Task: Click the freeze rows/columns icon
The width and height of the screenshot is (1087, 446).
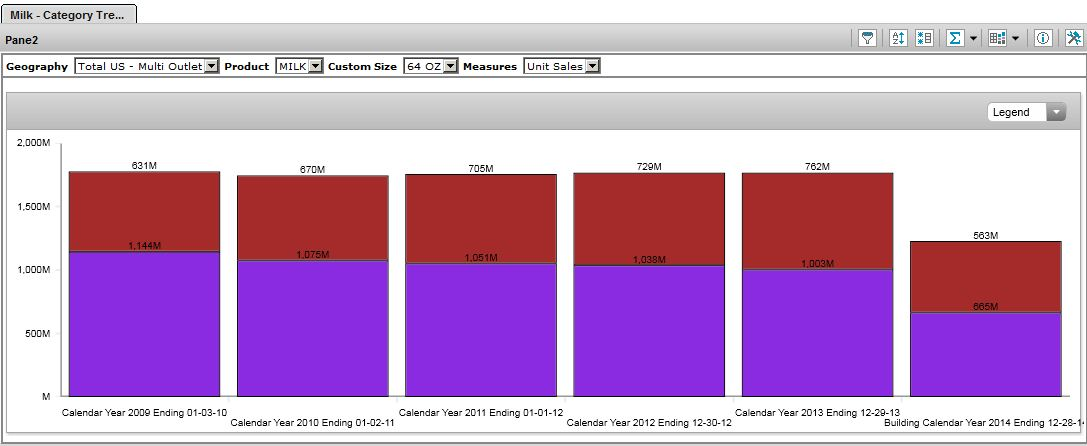Action: pos(924,38)
